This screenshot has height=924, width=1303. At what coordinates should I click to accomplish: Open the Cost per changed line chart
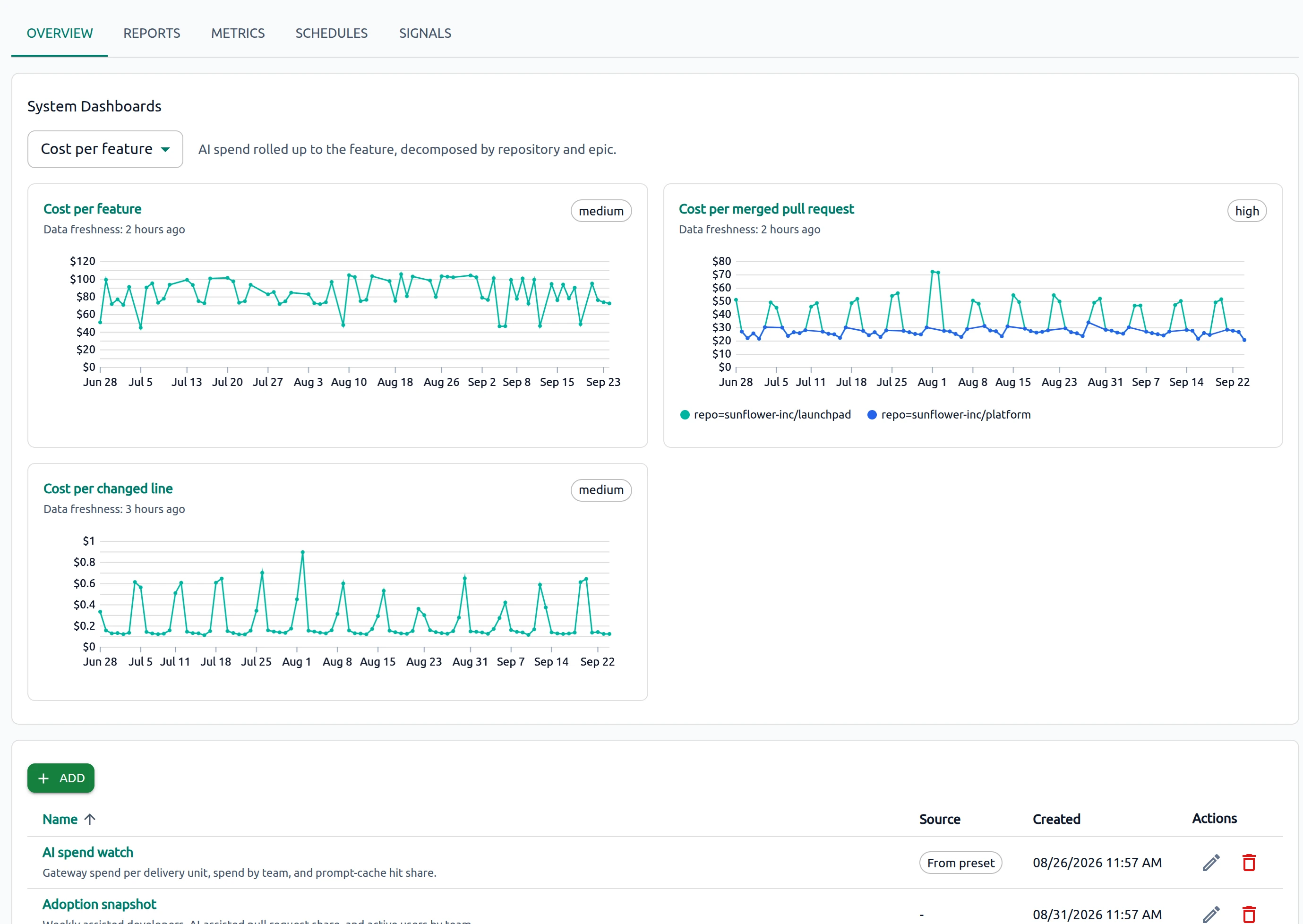pyautogui.click(x=108, y=489)
